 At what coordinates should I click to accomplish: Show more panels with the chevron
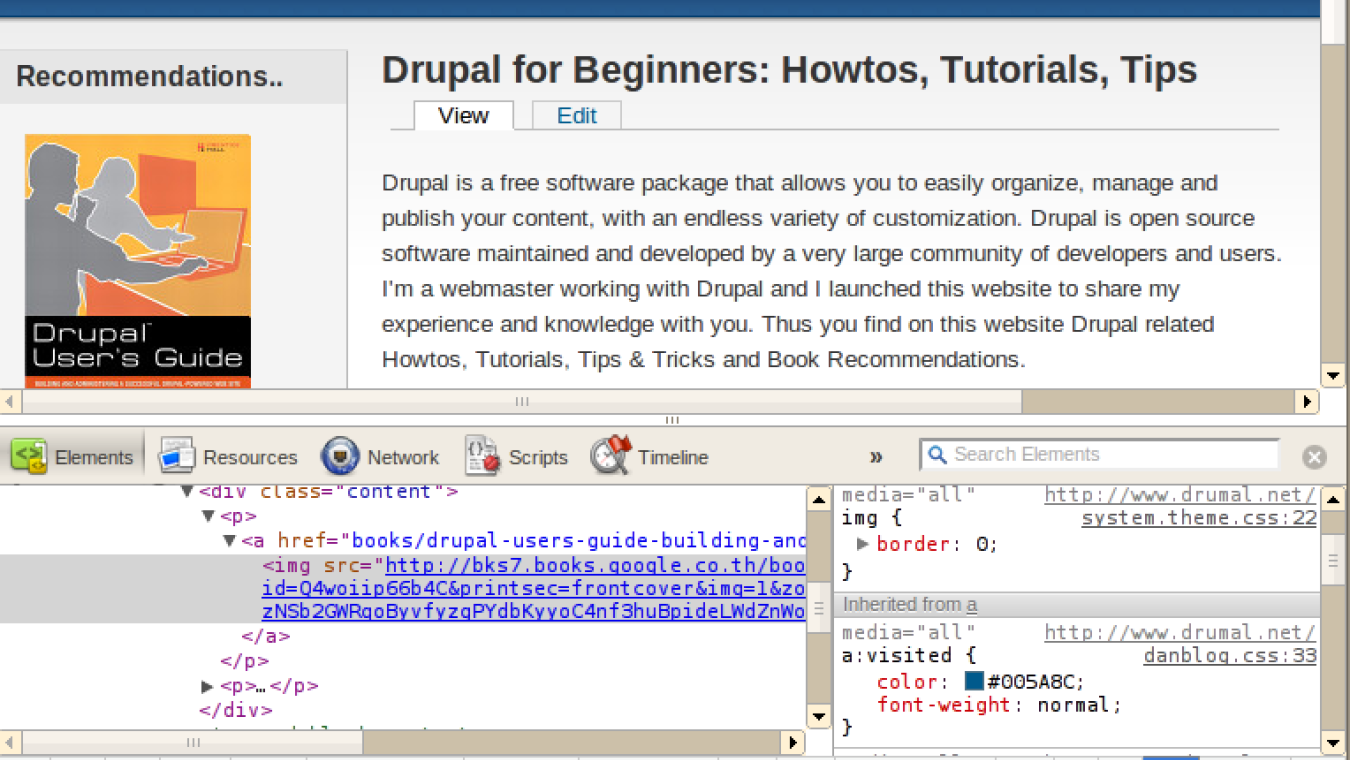coord(876,457)
